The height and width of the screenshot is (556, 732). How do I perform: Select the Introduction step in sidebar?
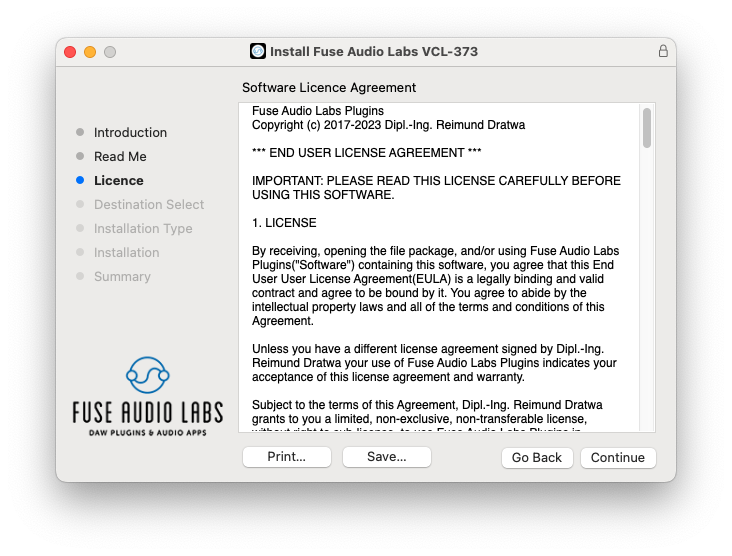[x=130, y=133]
